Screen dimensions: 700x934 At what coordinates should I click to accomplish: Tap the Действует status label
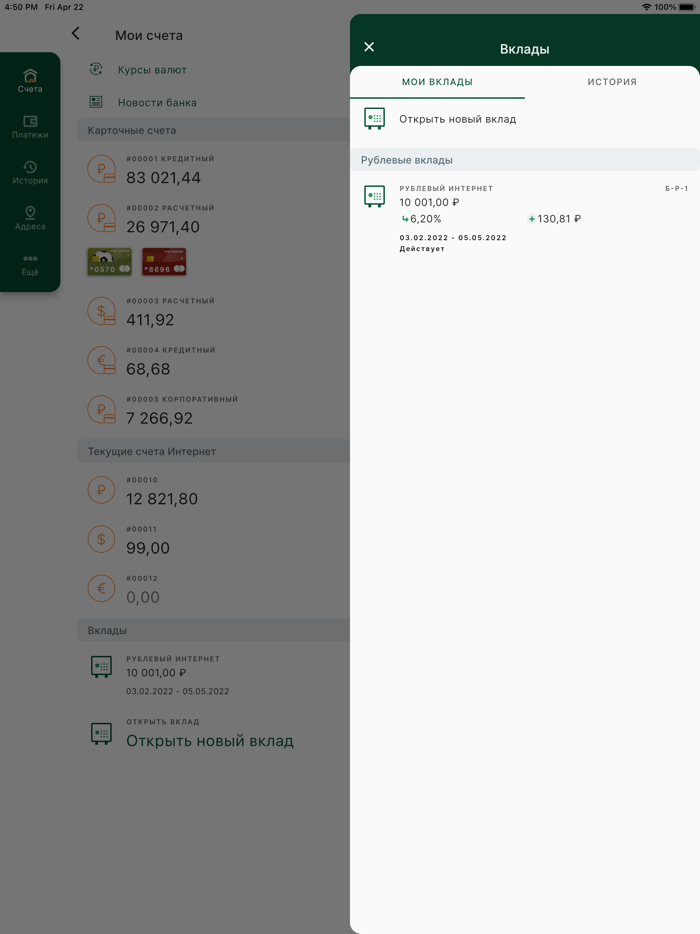pyautogui.click(x=422, y=248)
